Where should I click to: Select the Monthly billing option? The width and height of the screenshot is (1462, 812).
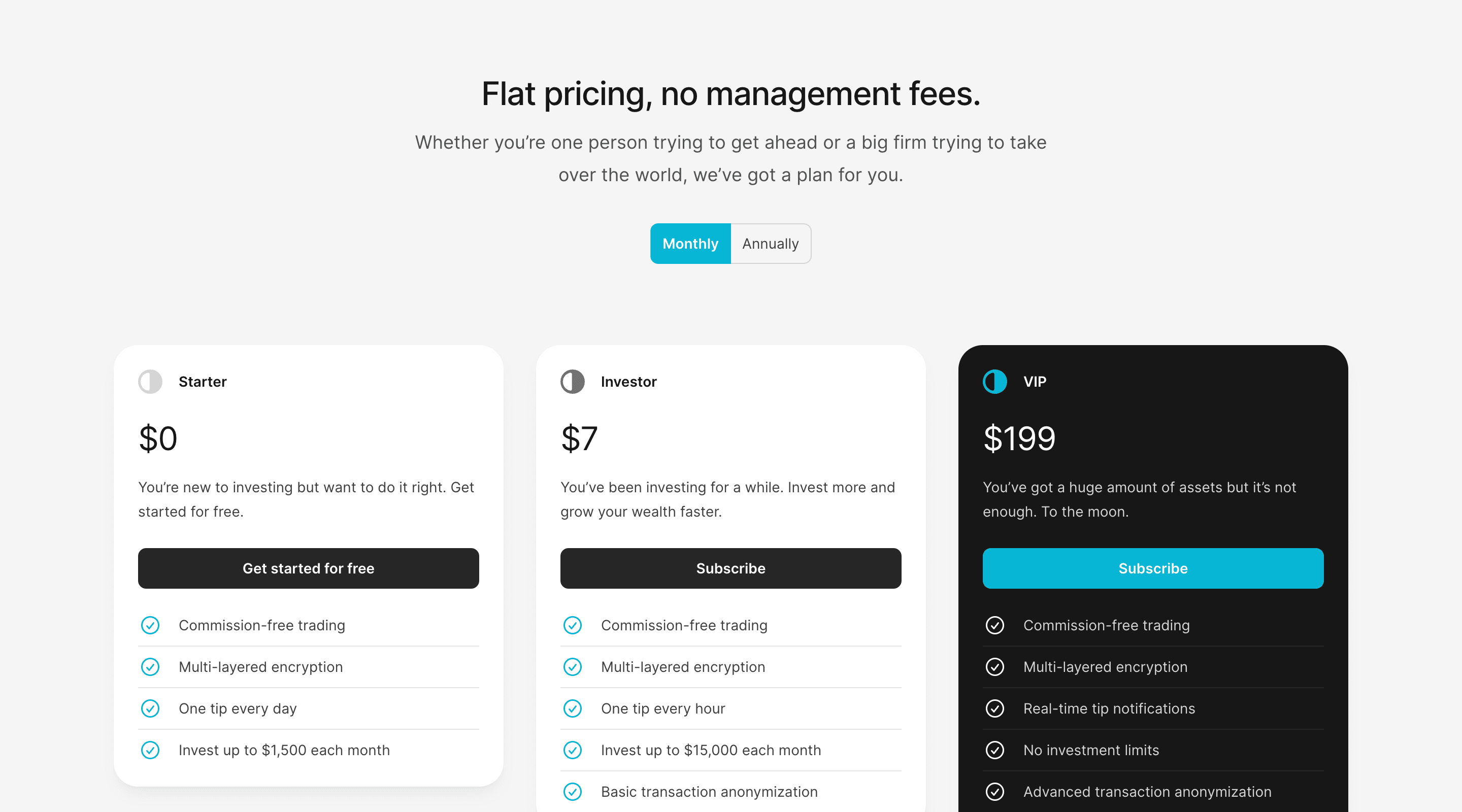tap(690, 244)
